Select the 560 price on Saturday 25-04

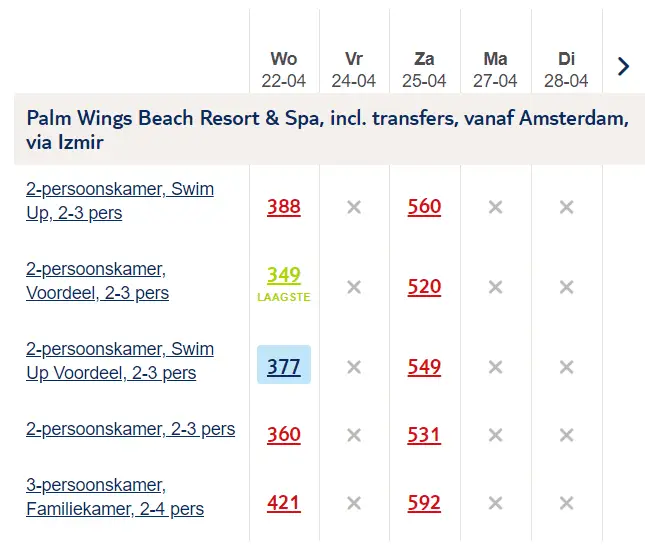pyautogui.click(x=424, y=207)
